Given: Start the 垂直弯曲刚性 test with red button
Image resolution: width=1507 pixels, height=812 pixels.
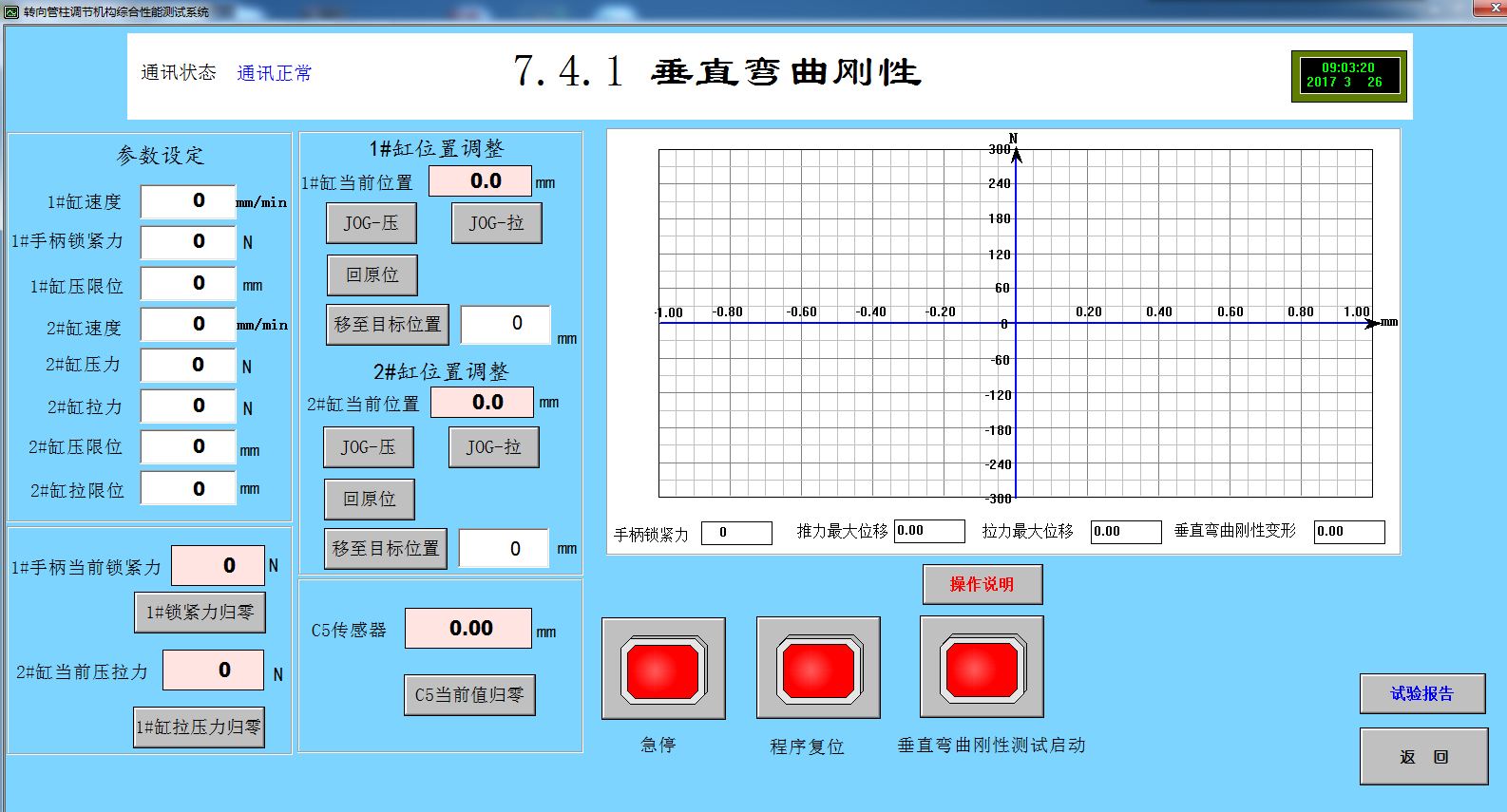Looking at the screenshot, I should (x=982, y=668).
